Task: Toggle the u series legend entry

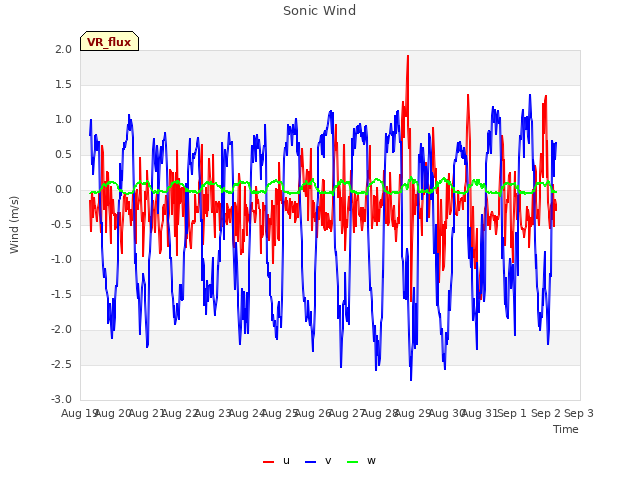Action: pos(276,461)
